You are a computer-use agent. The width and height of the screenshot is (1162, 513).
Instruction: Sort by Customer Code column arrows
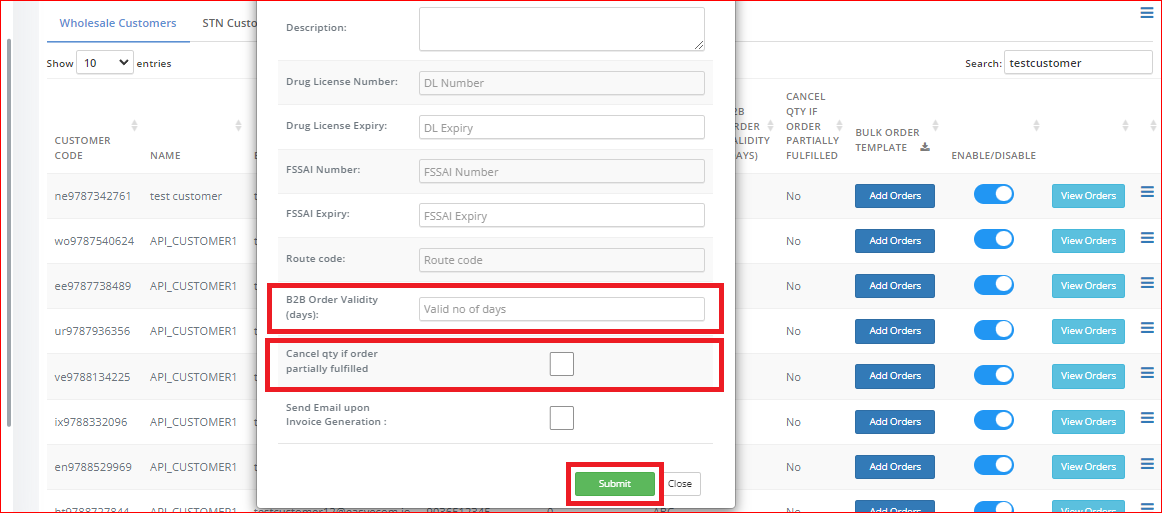pyautogui.click(x=134, y=125)
